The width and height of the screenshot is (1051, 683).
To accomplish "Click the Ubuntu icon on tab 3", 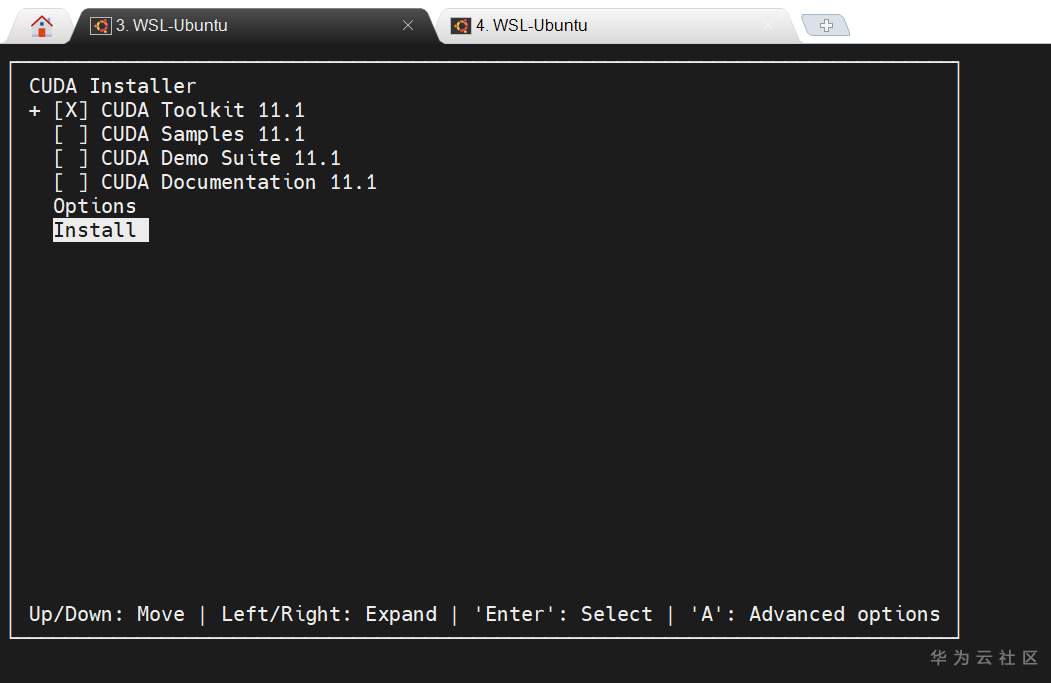I will [100, 26].
